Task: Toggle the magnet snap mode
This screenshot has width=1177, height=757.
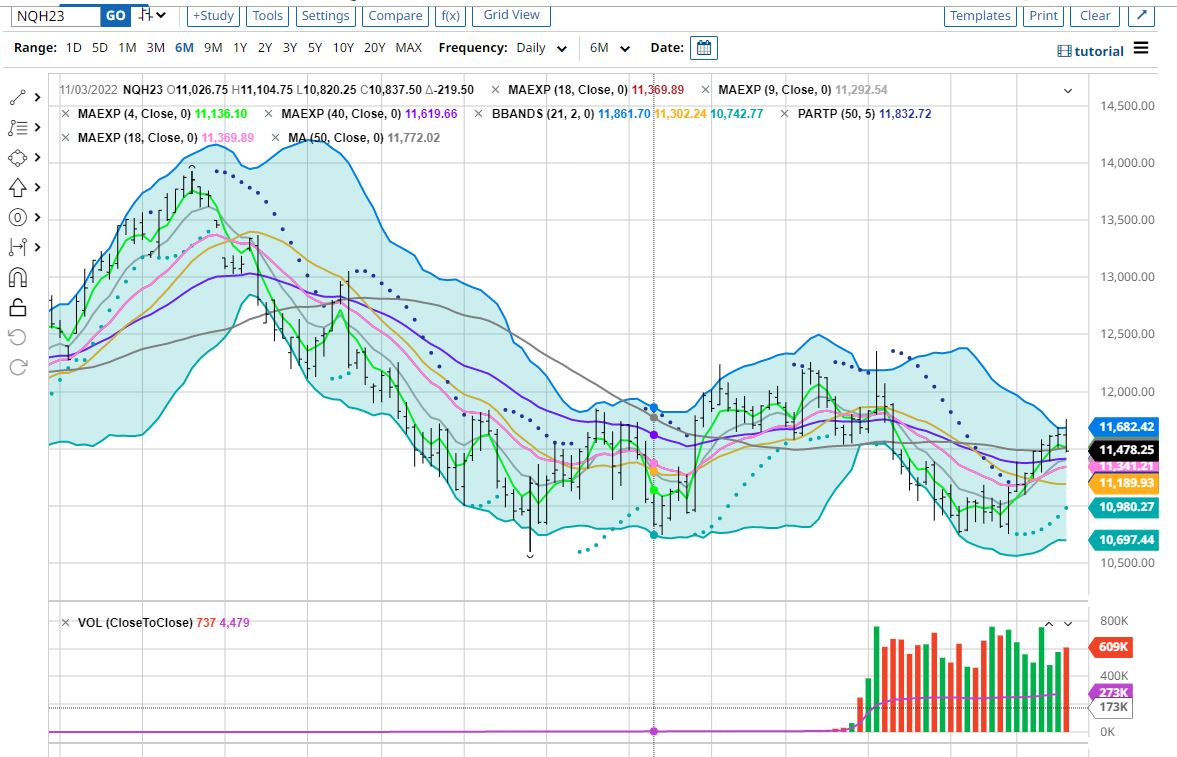Action: [17, 278]
